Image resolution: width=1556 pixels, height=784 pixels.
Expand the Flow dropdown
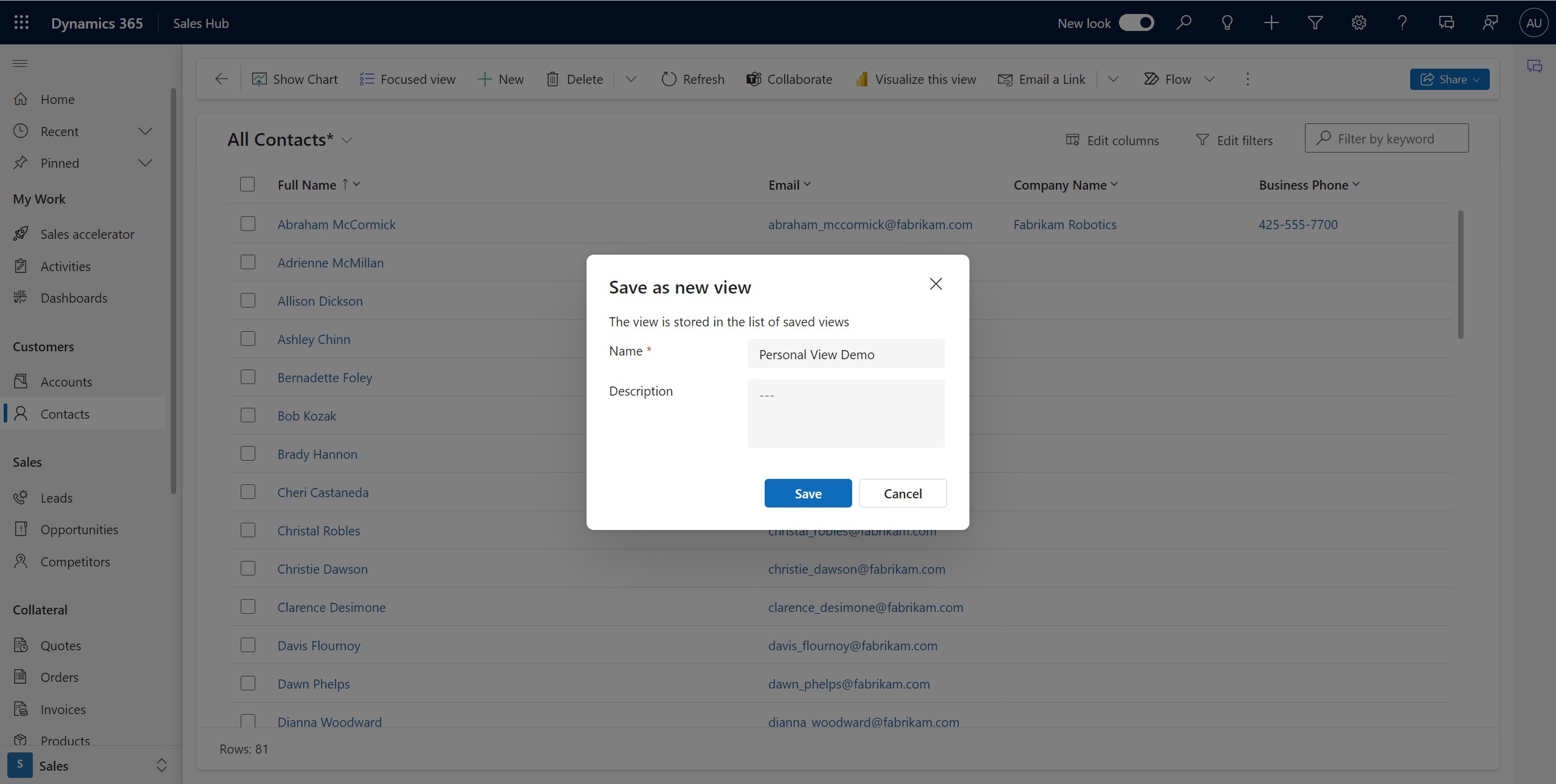pos(1210,79)
